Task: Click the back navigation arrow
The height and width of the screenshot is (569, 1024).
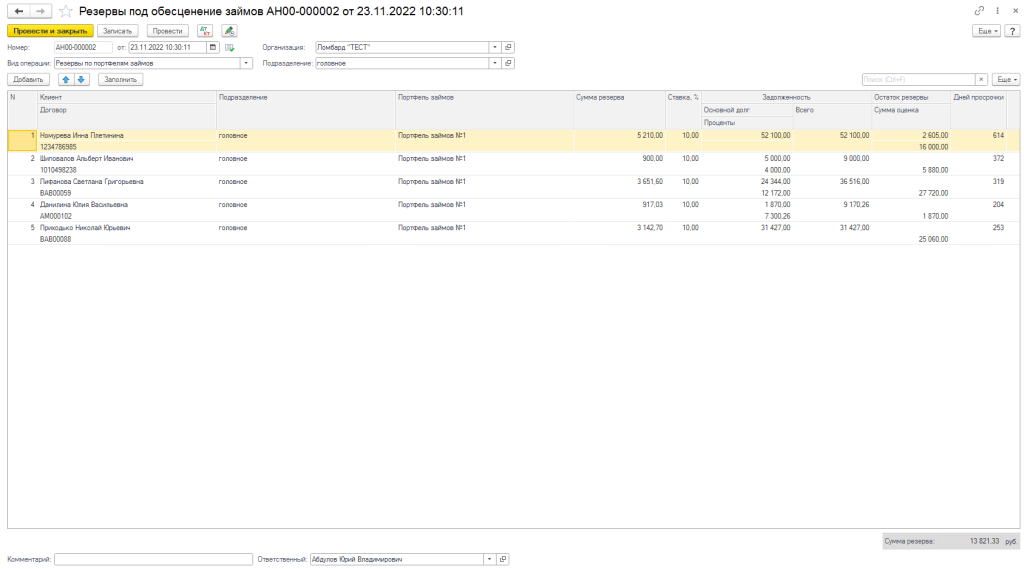Action: coord(18,10)
